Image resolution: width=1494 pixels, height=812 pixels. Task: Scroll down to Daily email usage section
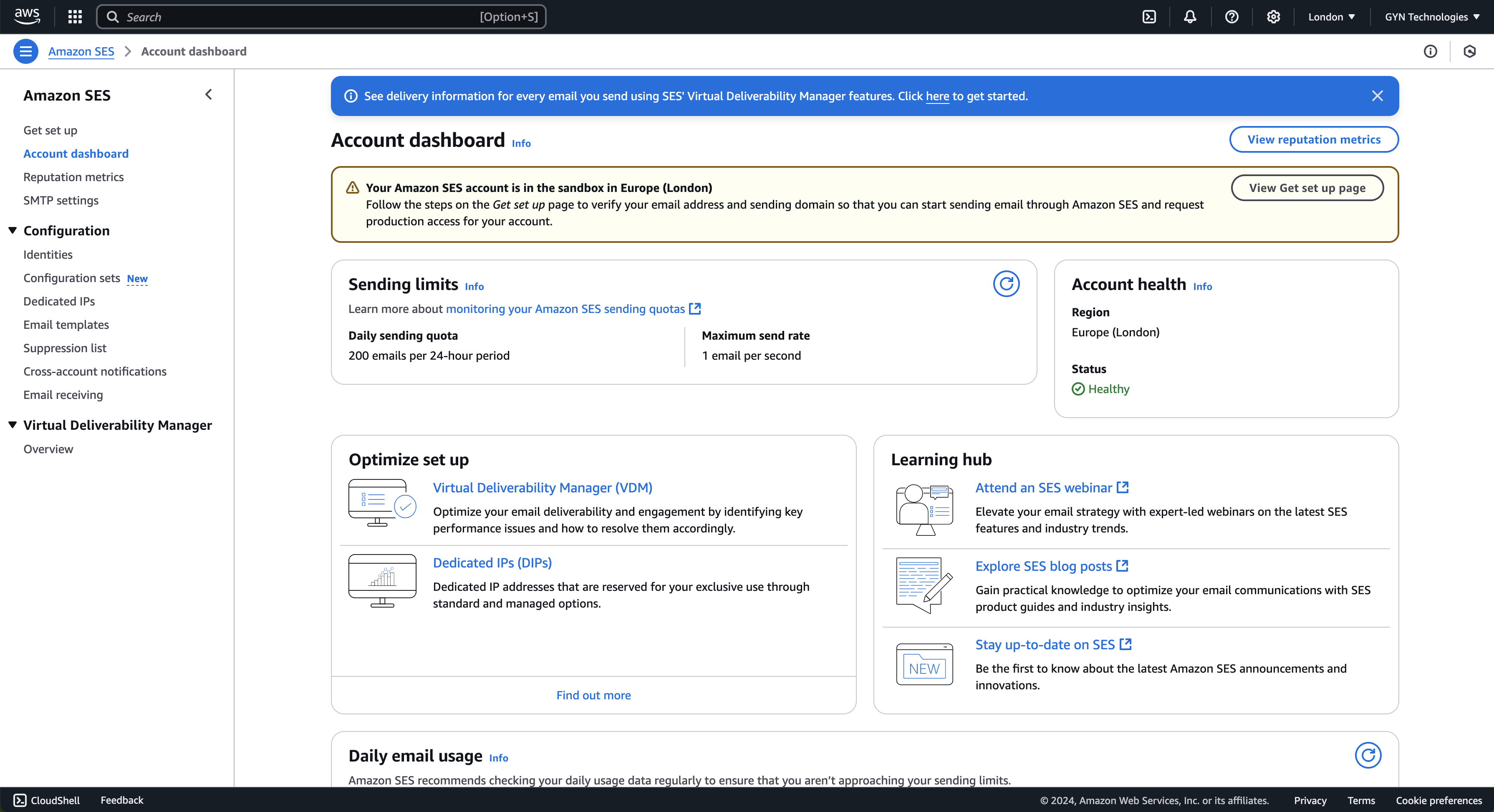click(x=416, y=755)
